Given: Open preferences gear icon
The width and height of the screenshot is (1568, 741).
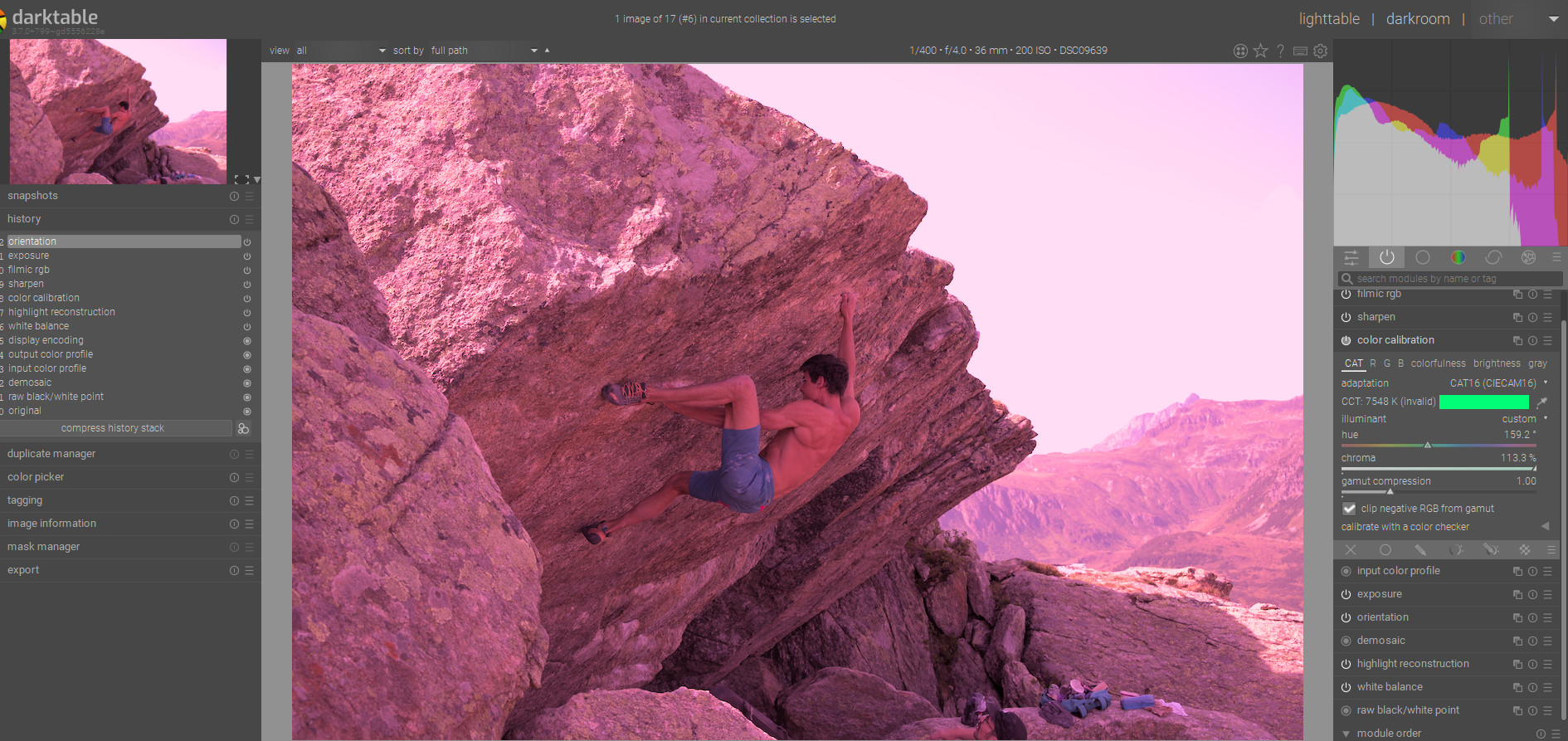Looking at the screenshot, I should click(1320, 51).
